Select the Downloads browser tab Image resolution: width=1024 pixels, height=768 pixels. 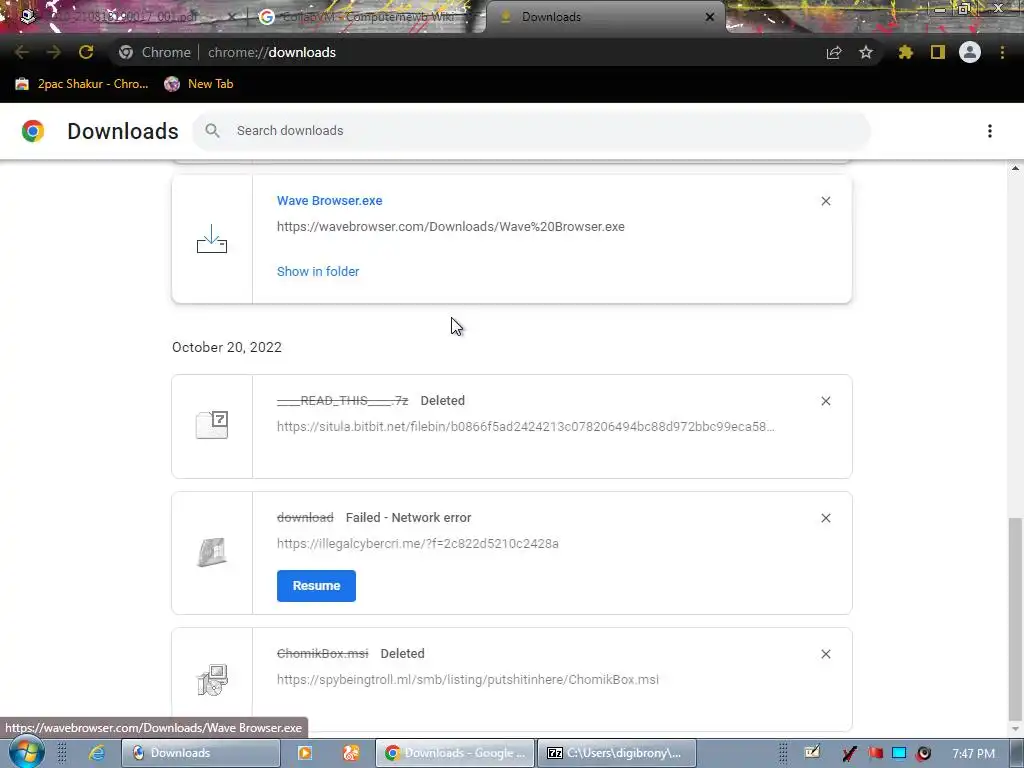606,17
